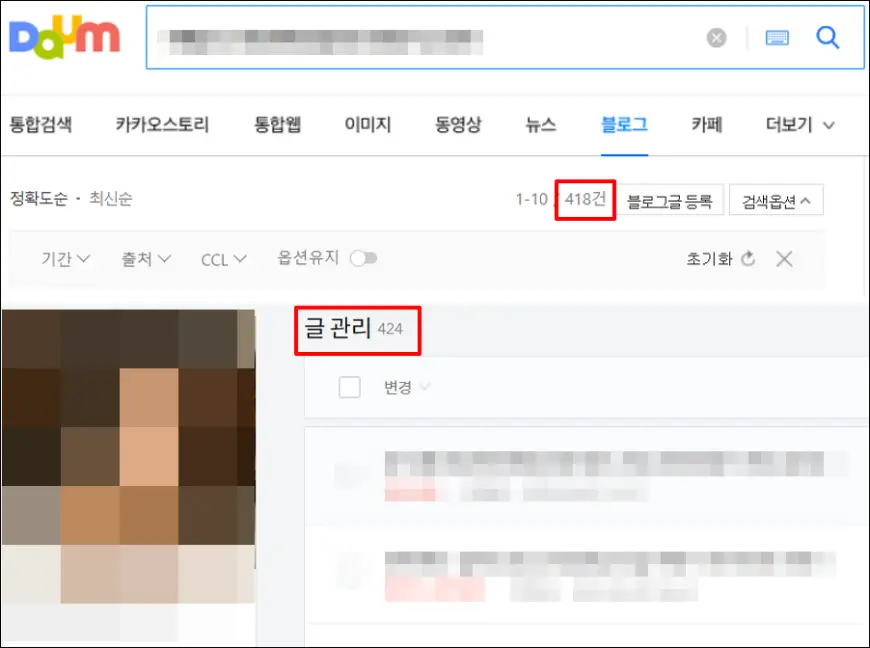Open the virtual keyboard icon
Screen dimensions: 870x648
tap(777, 38)
